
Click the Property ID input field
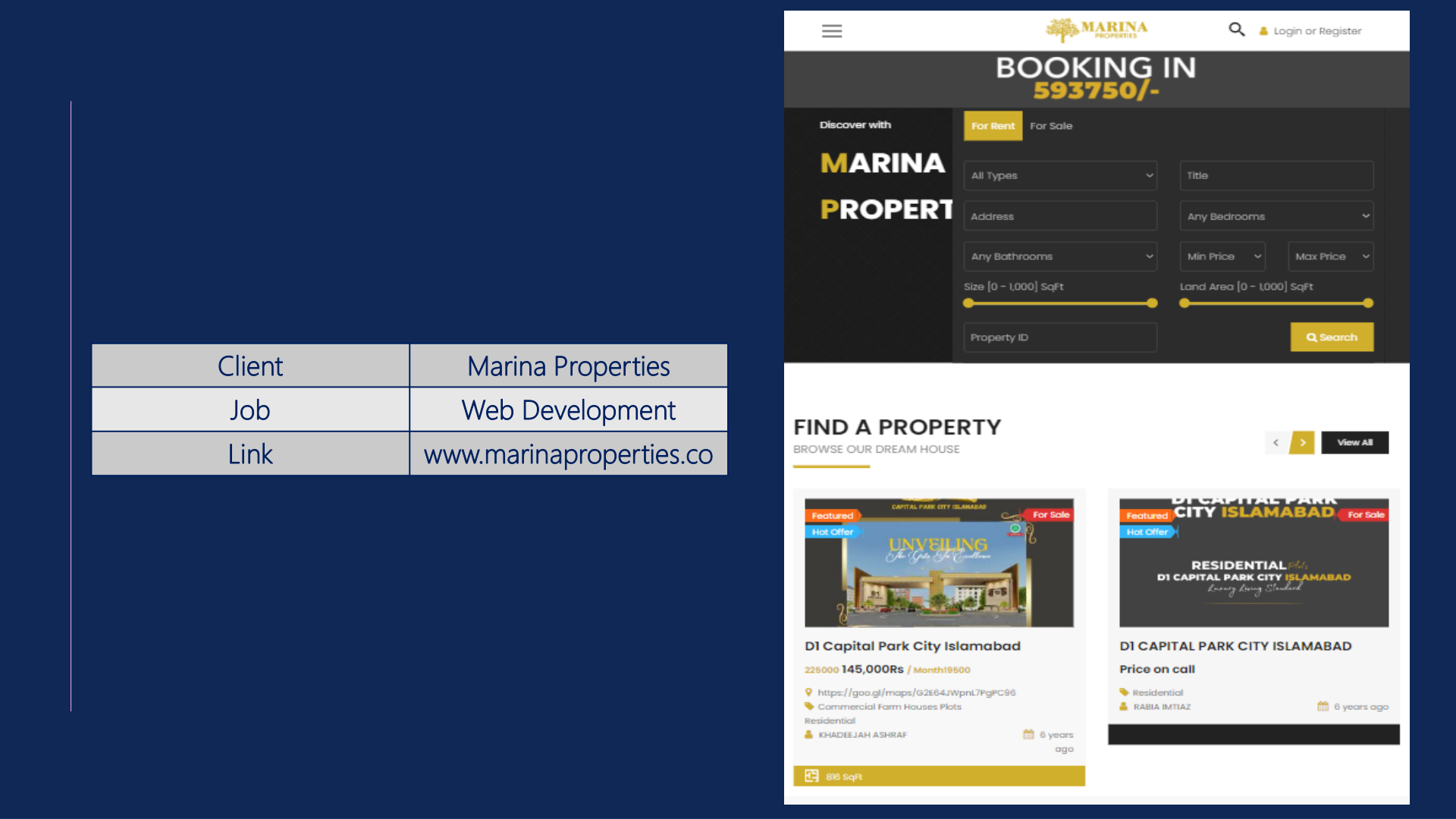pyautogui.click(x=1059, y=337)
